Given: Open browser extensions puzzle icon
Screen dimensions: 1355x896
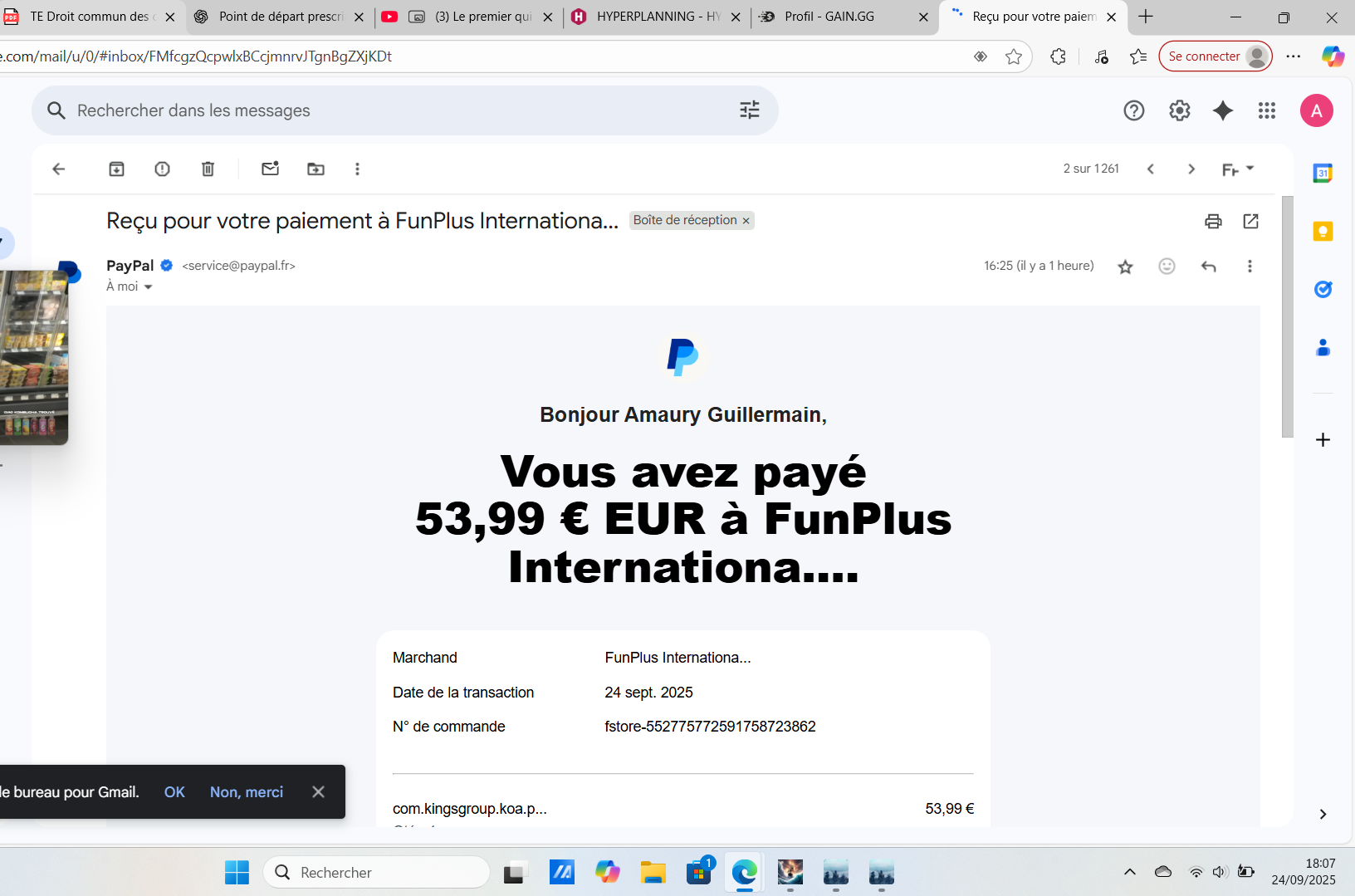Looking at the screenshot, I should click(x=1058, y=56).
